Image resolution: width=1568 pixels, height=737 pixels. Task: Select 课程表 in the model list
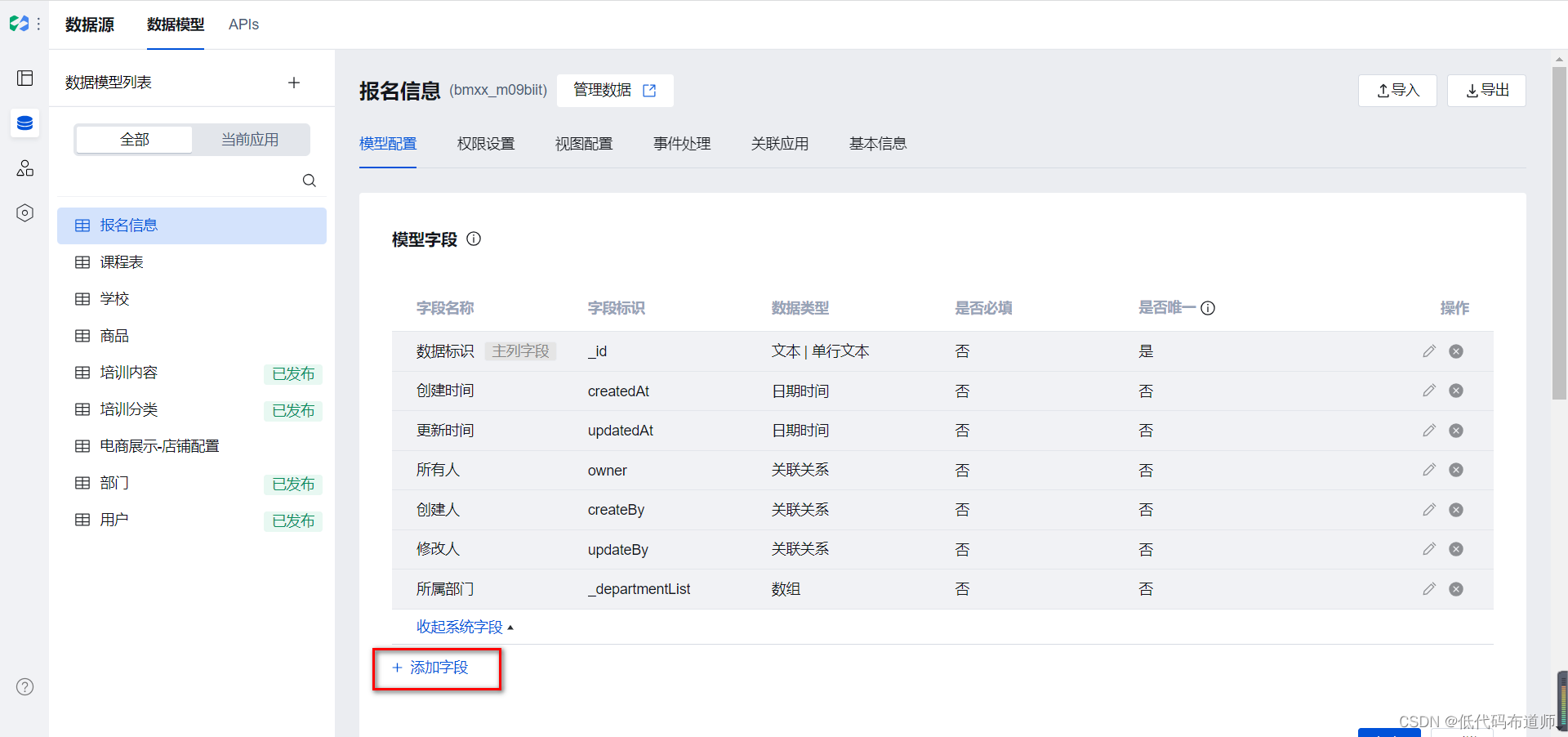pos(192,262)
